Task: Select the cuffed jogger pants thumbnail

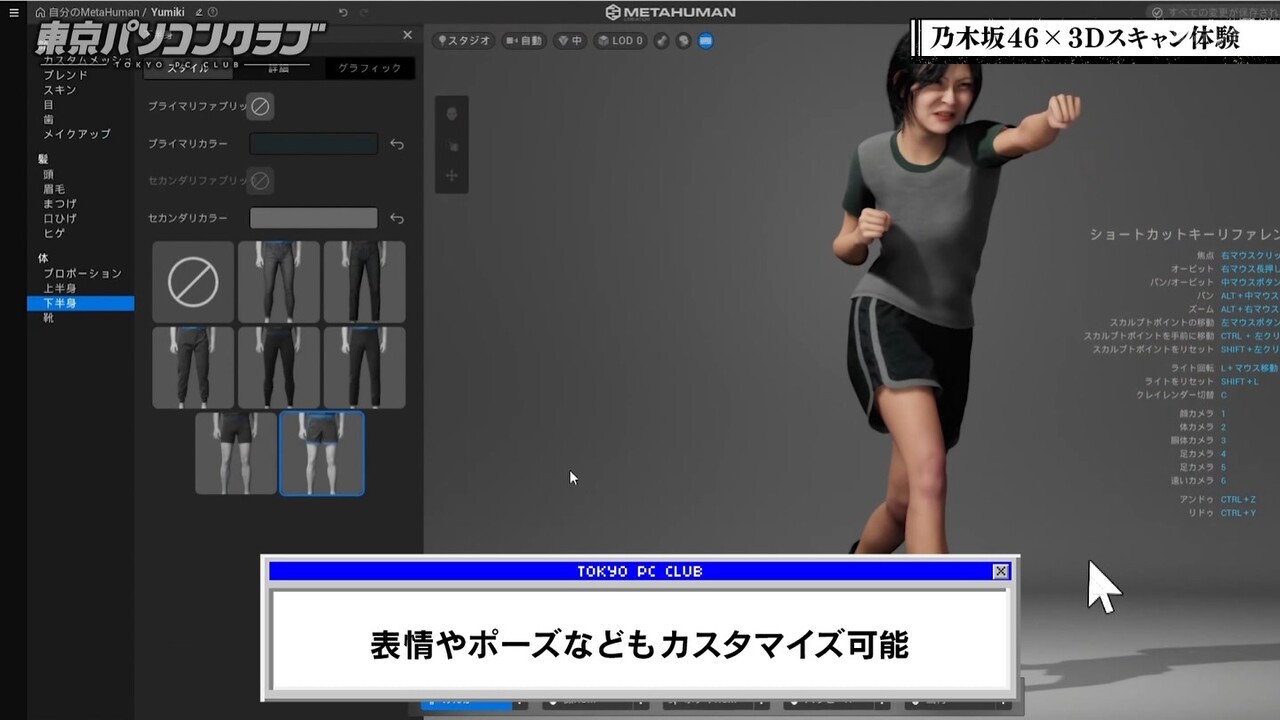Action: [193, 368]
